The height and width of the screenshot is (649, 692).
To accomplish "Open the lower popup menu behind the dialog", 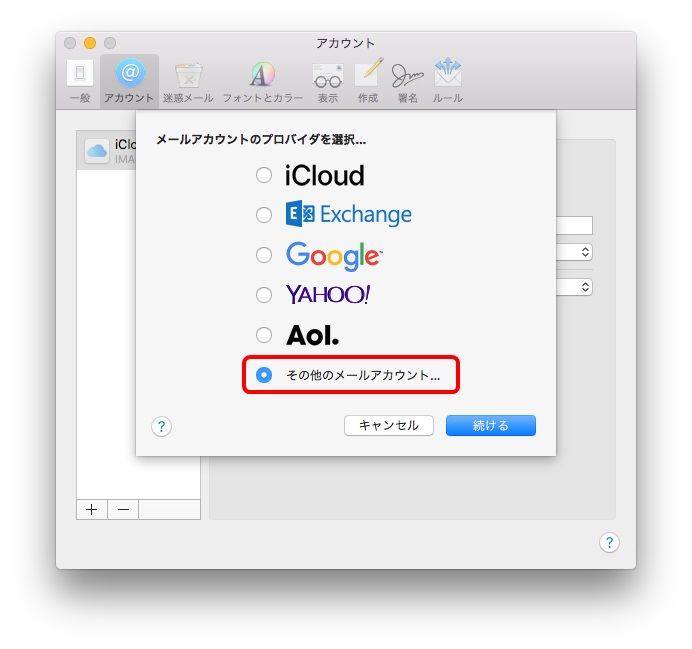I will 574,287.
